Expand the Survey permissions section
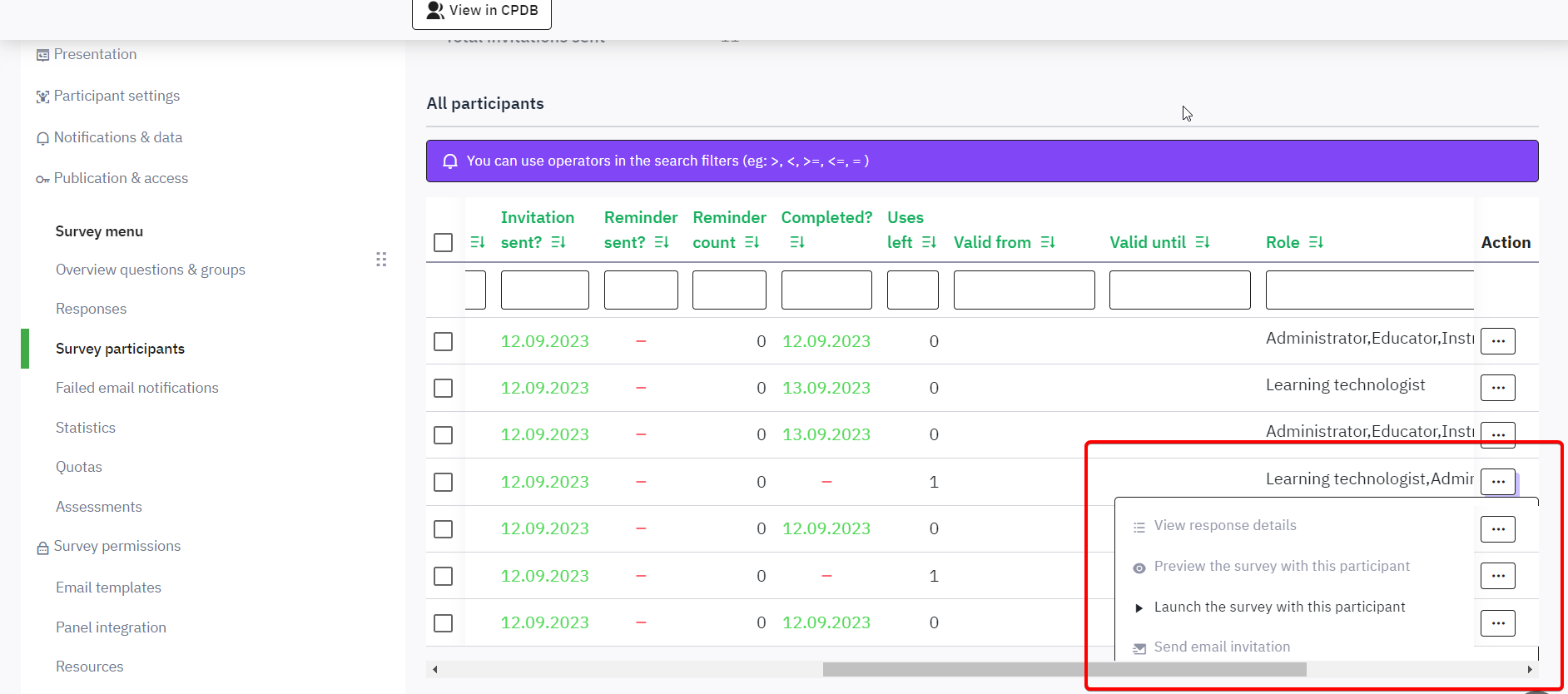The width and height of the screenshot is (1568, 694). coord(117,546)
